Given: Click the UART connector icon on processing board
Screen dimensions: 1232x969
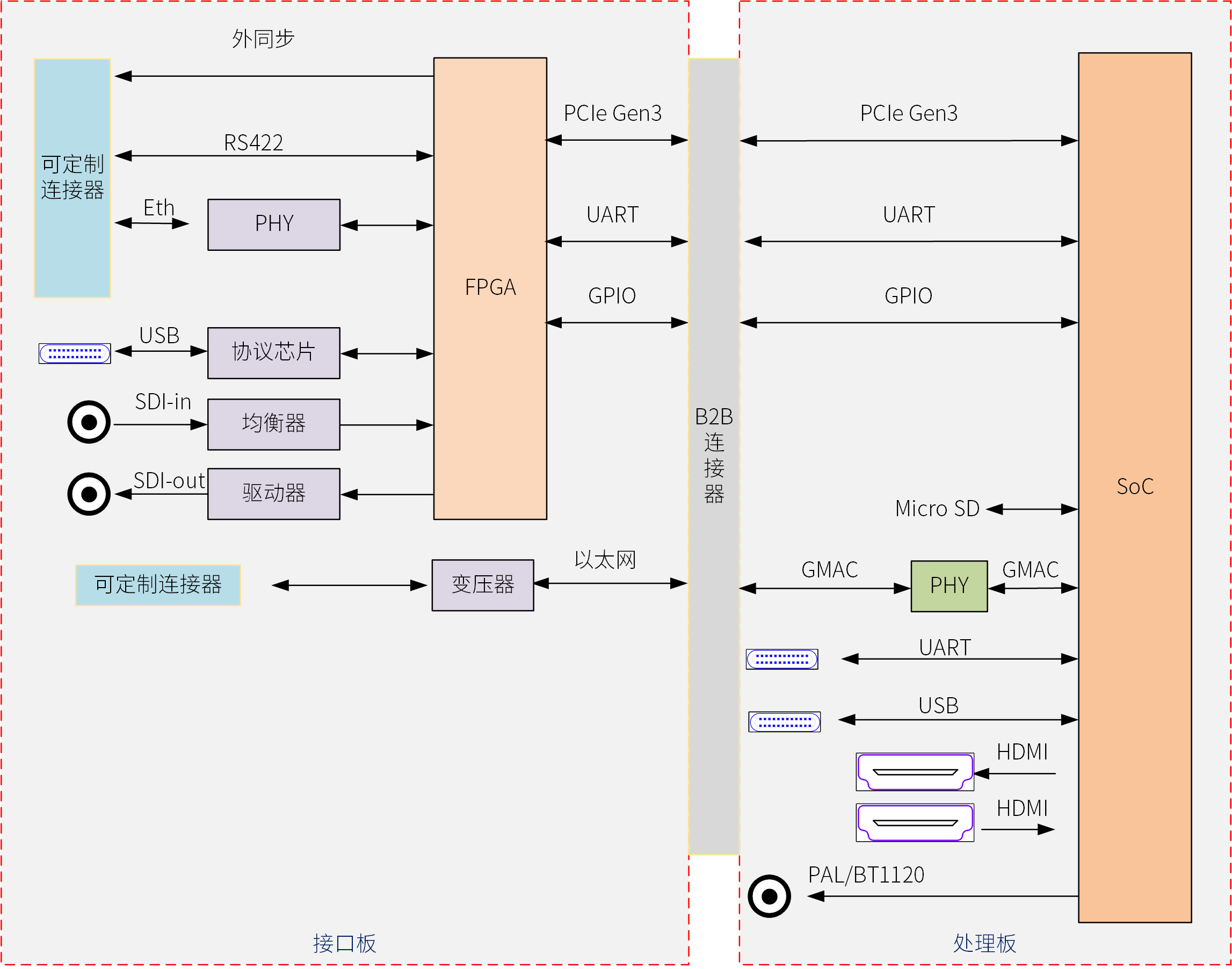Looking at the screenshot, I should [x=781, y=659].
